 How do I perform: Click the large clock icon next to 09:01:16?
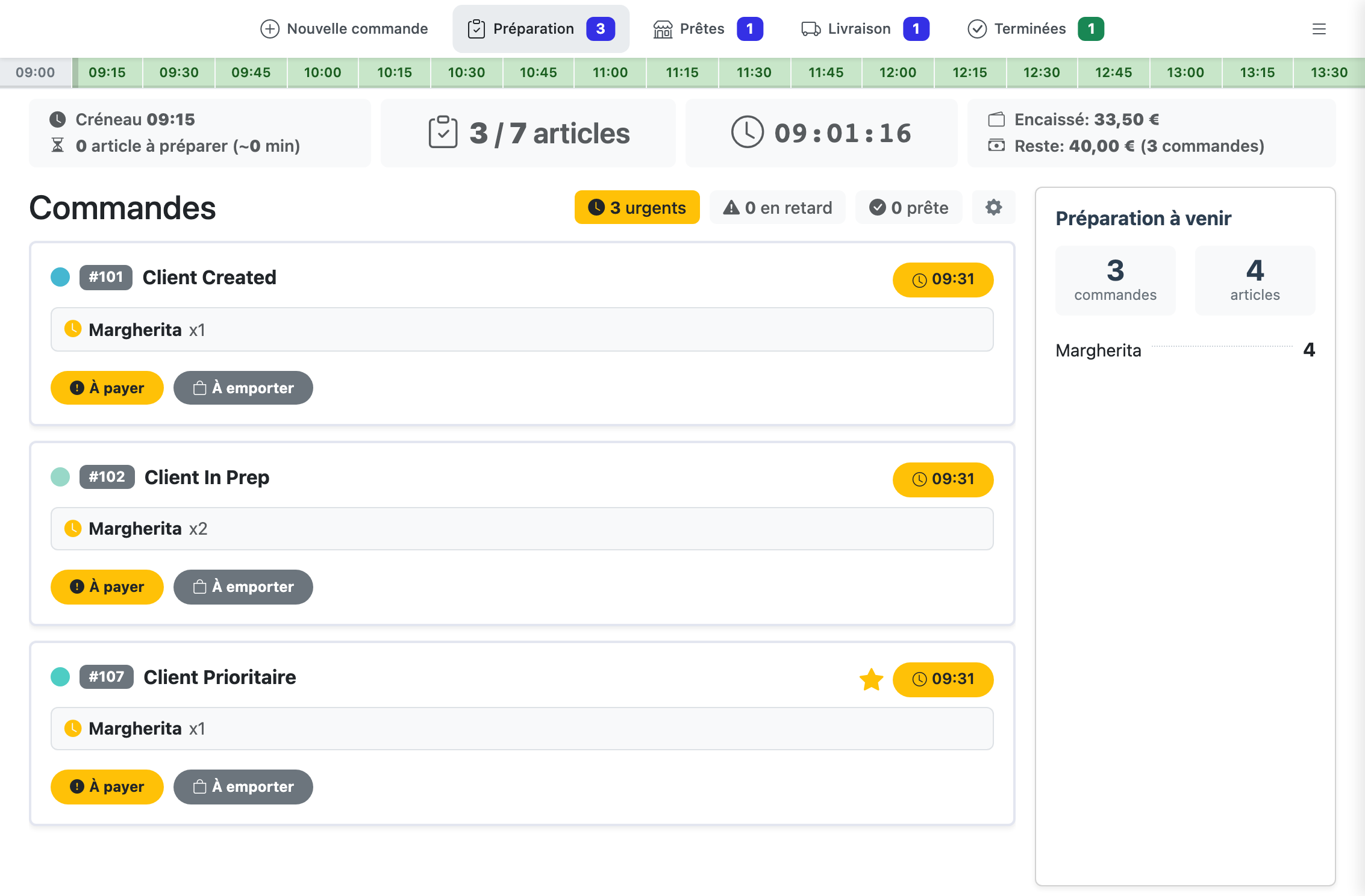pos(748,132)
